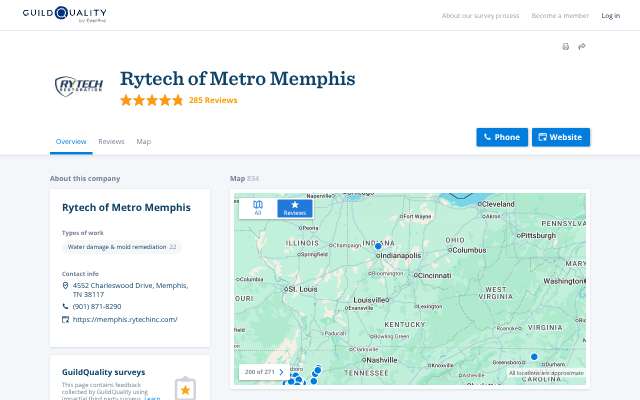Click the GuildQuality surveys heading
The width and height of the screenshot is (640, 400).
[104, 372]
